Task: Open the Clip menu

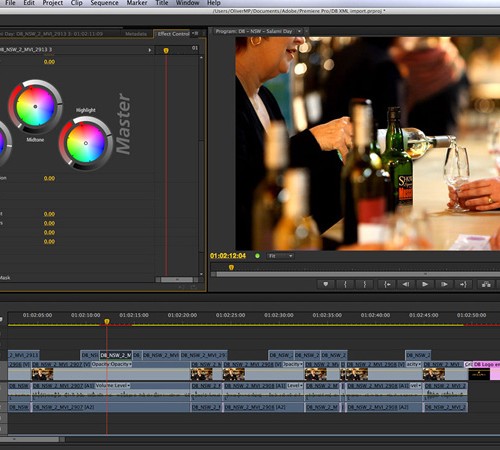Action: click(77, 3)
